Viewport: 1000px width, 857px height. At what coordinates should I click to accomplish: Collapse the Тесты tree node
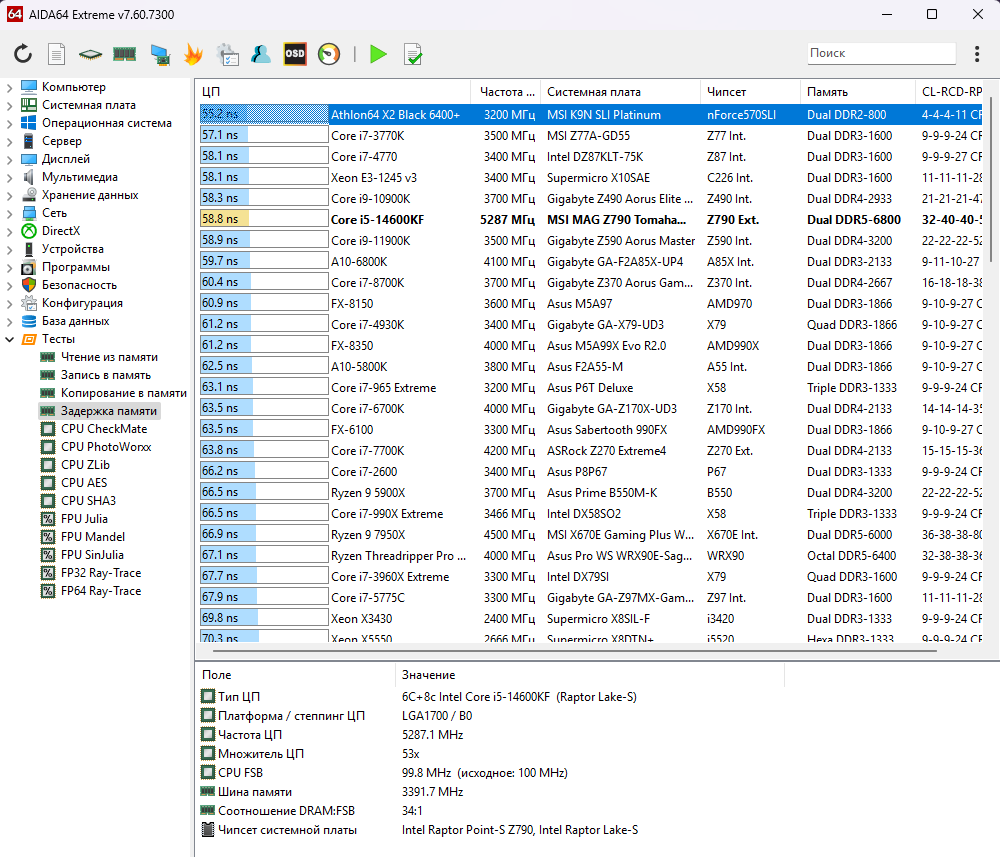9,339
